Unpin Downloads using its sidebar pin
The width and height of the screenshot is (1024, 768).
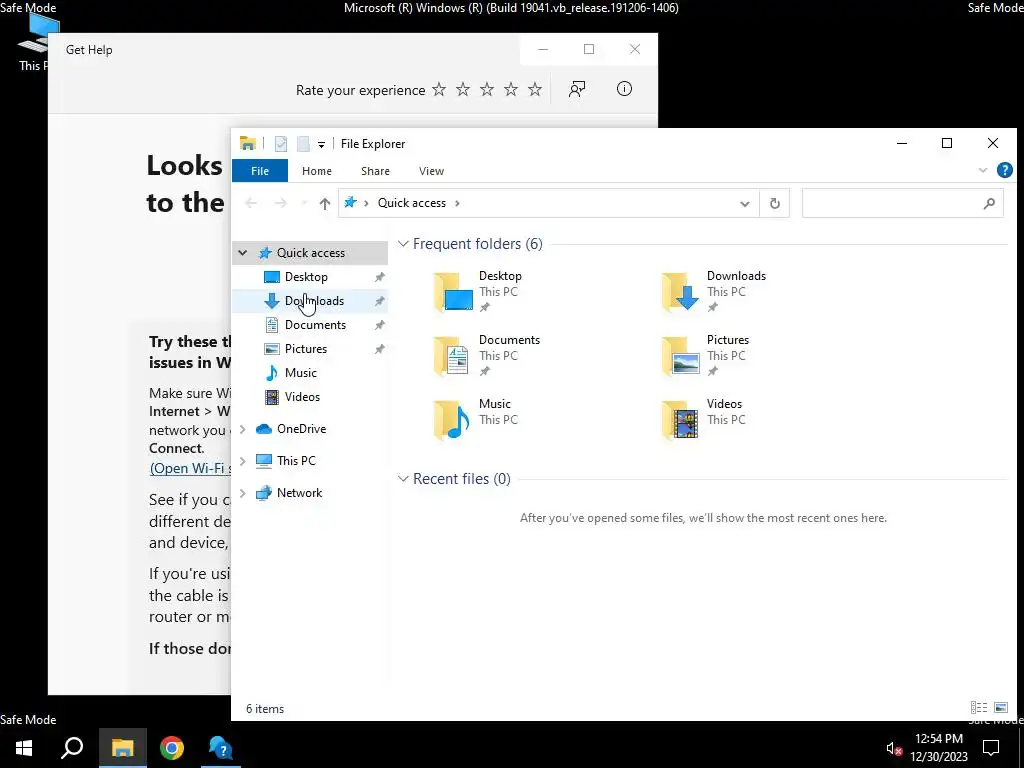[379, 301]
